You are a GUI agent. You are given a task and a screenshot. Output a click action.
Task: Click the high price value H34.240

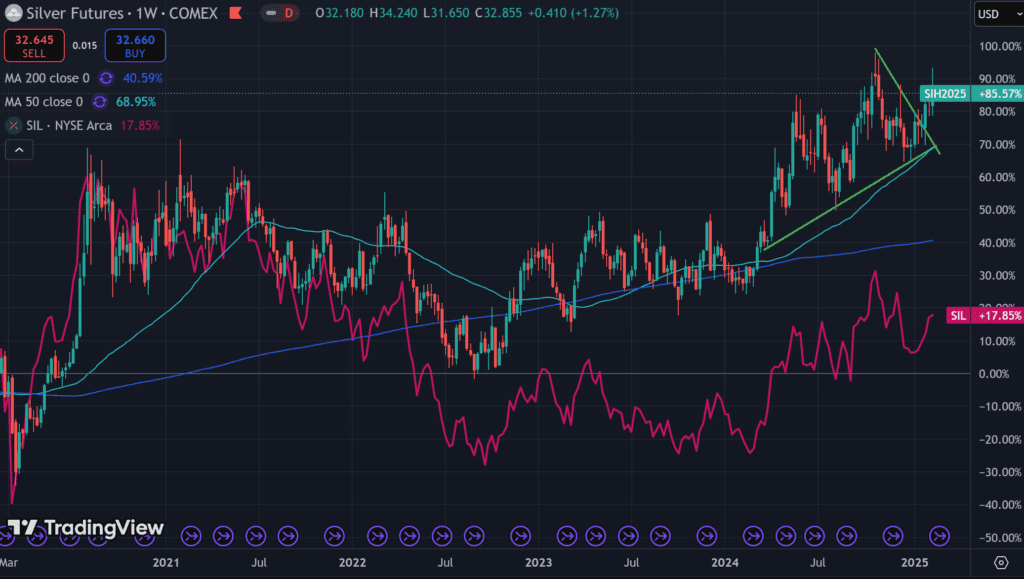(x=393, y=13)
